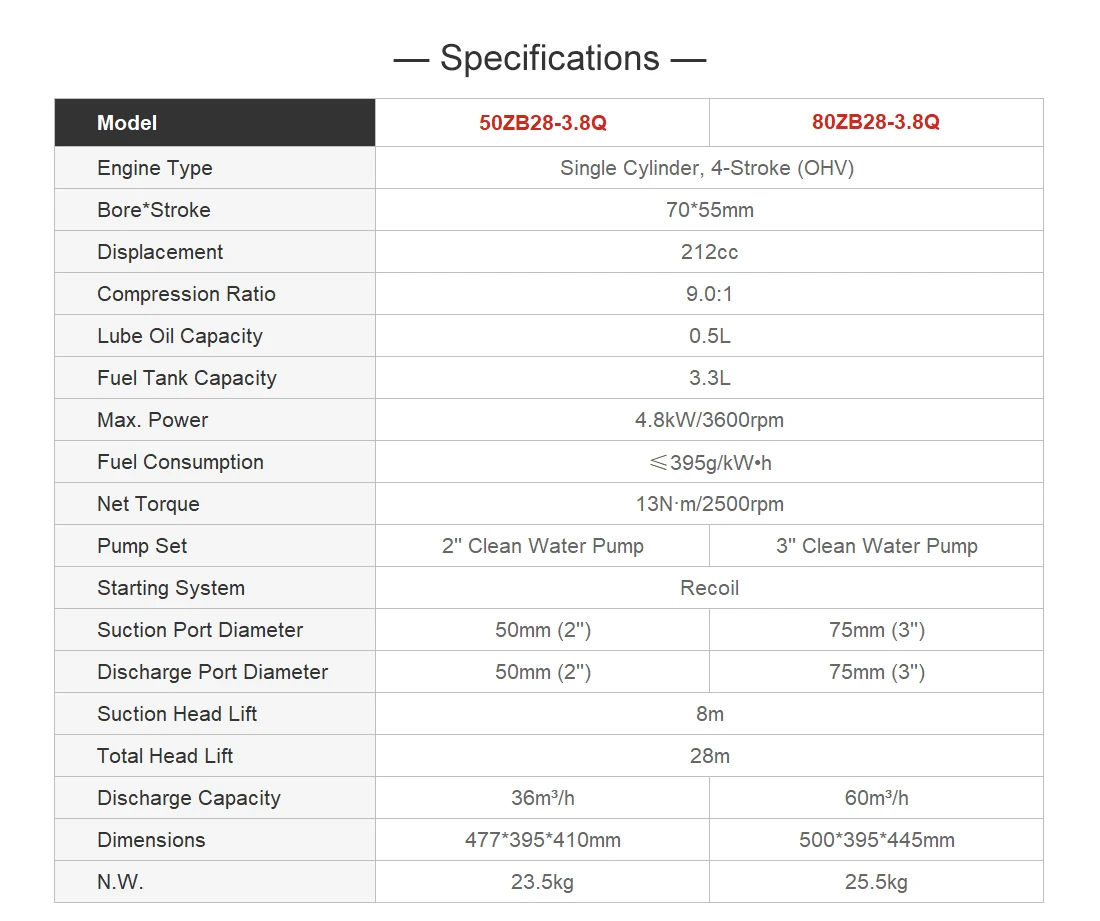1100x921 pixels.
Task: Select the 477*395*410mm dimensions cell
Action: (x=542, y=840)
